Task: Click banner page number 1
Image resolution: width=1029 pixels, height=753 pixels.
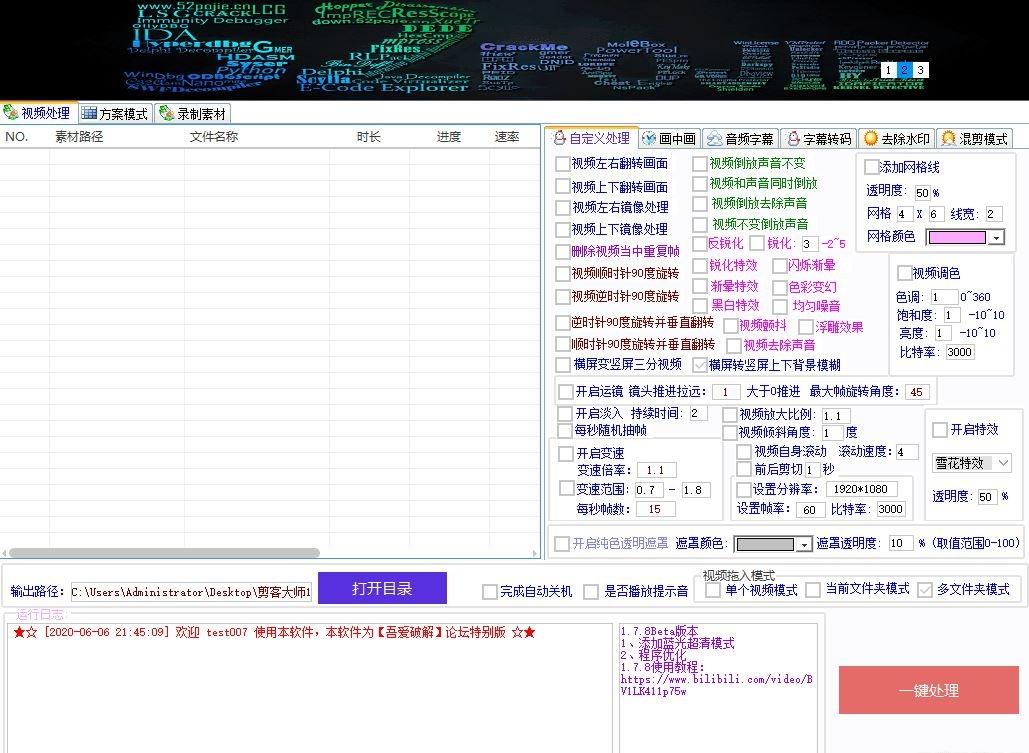Action: click(x=888, y=70)
